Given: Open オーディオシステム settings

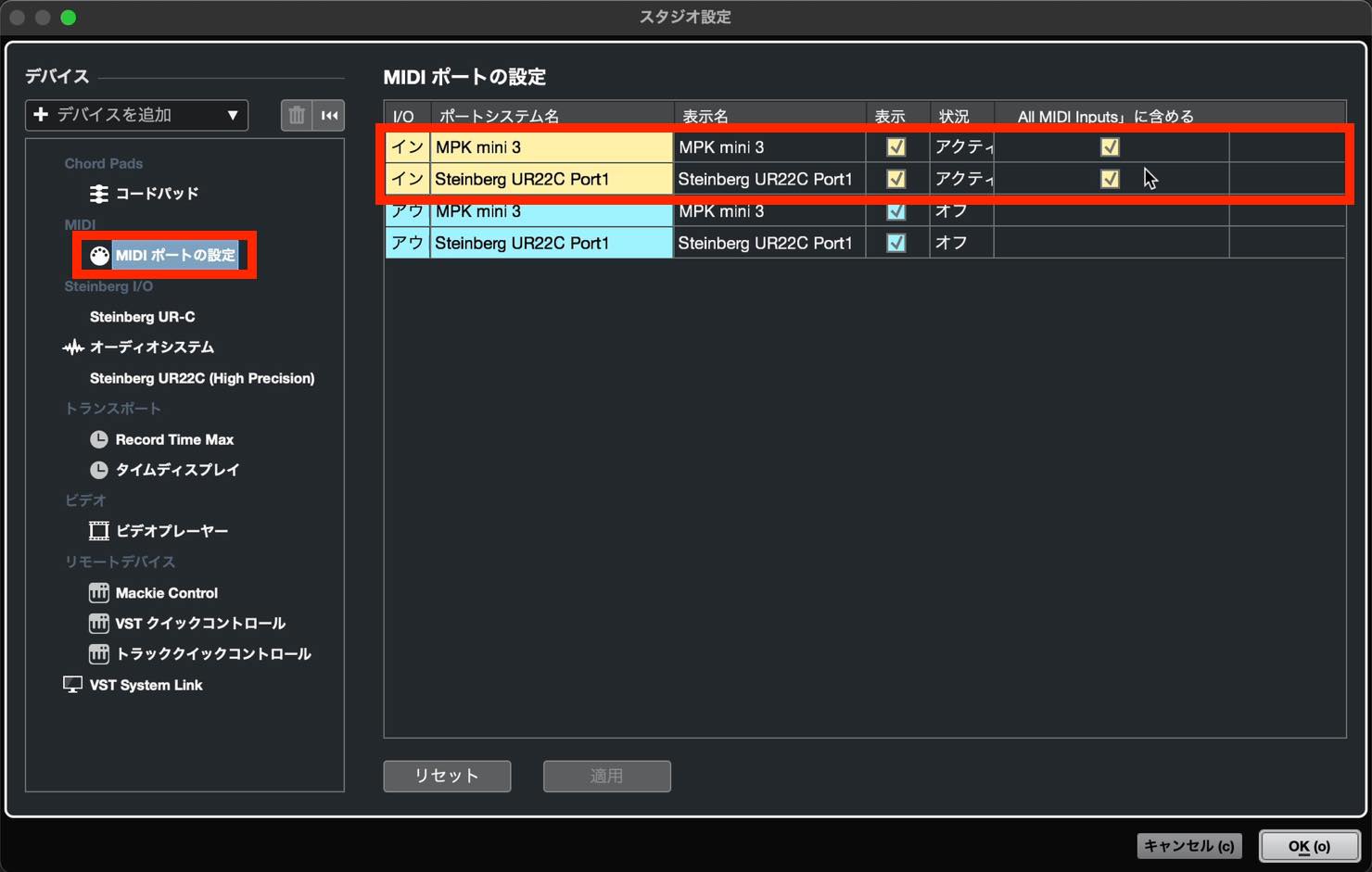Looking at the screenshot, I should pos(151,348).
